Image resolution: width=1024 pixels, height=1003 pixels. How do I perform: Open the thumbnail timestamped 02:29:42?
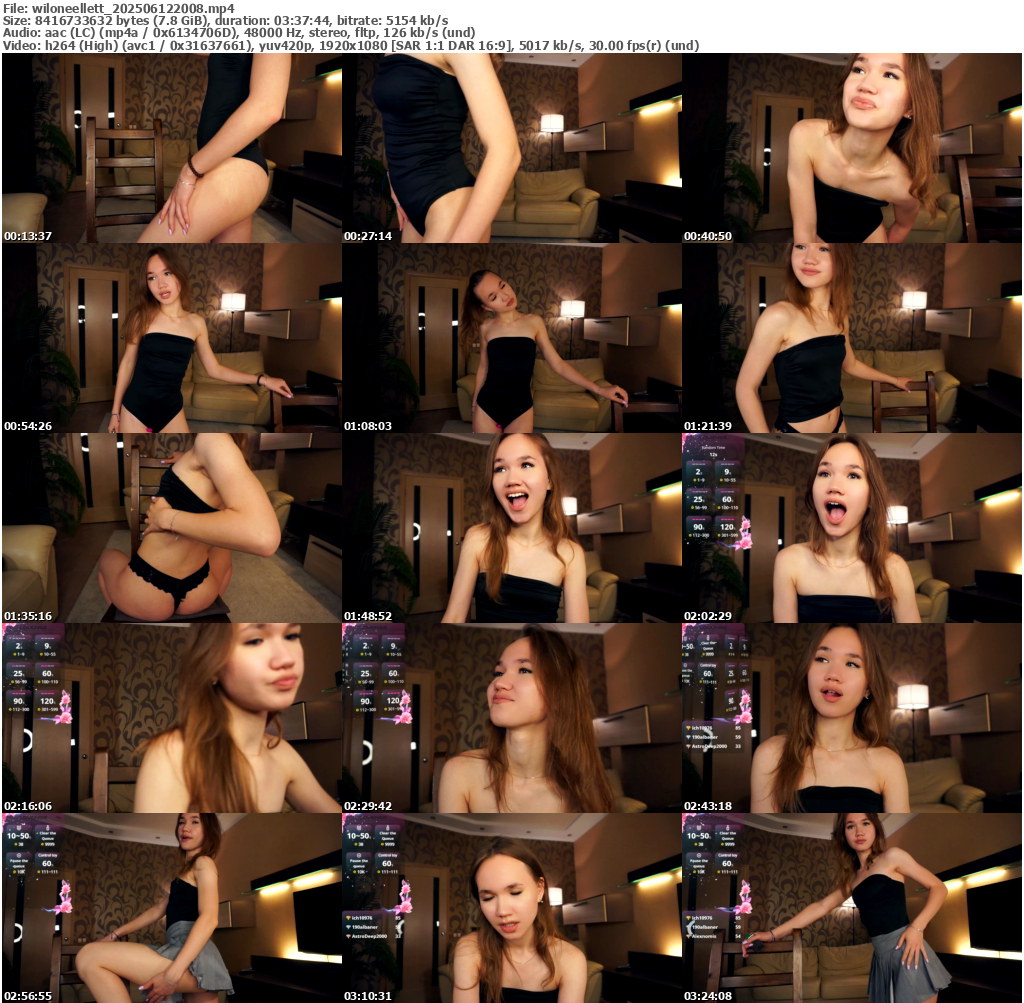[511, 718]
